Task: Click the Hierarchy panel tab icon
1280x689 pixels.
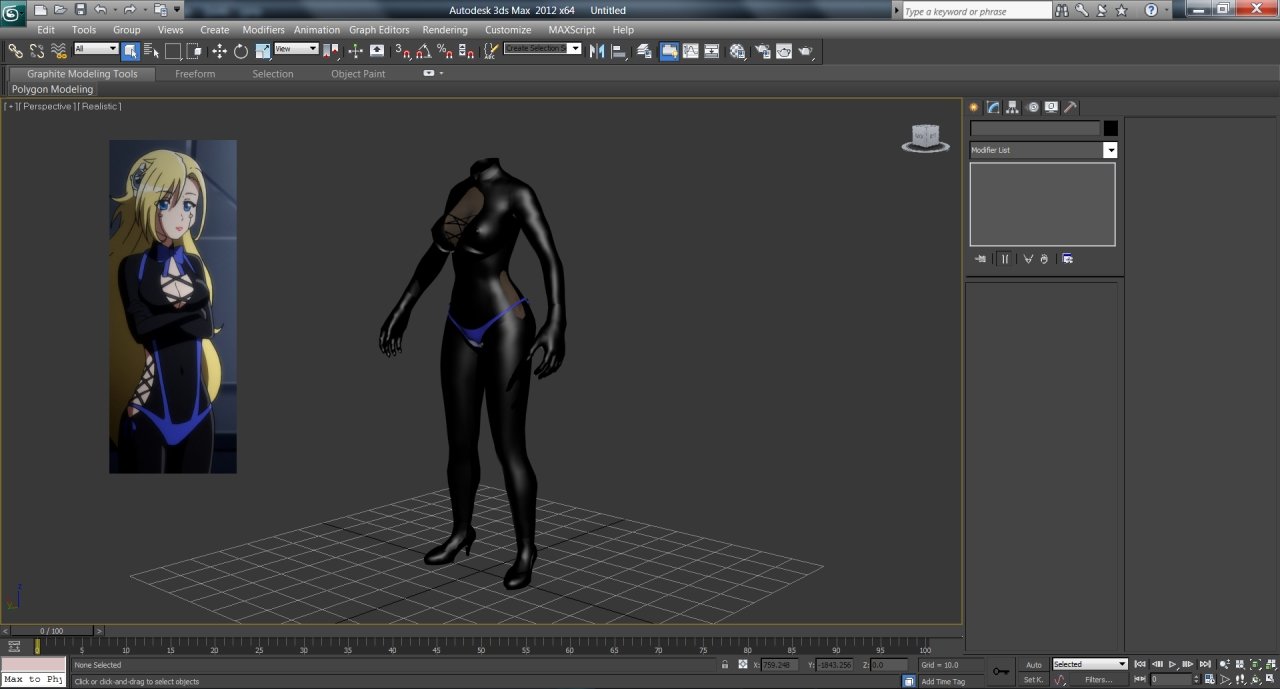Action: [1012, 107]
